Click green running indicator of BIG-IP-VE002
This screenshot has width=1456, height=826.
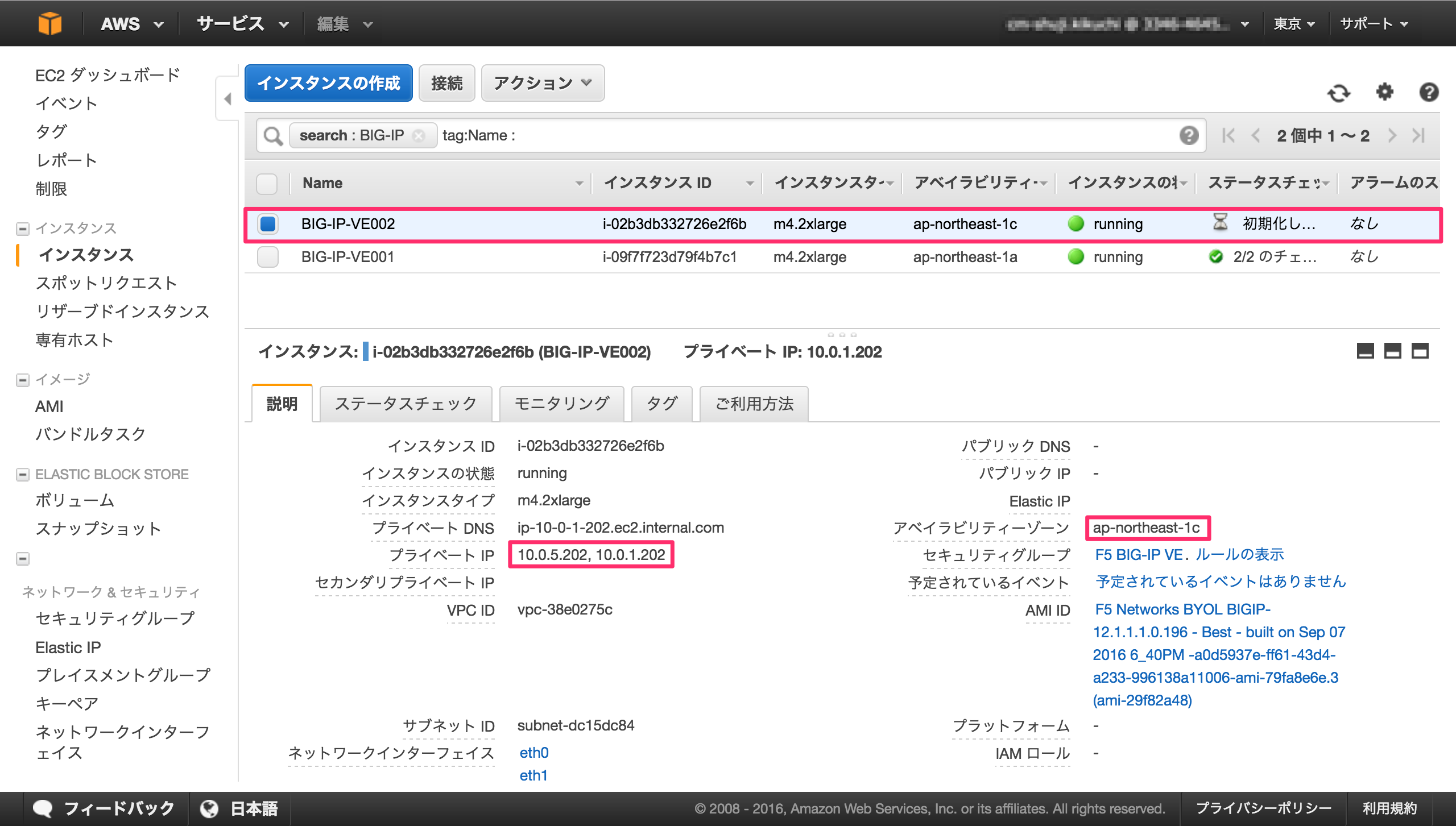tap(1076, 224)
